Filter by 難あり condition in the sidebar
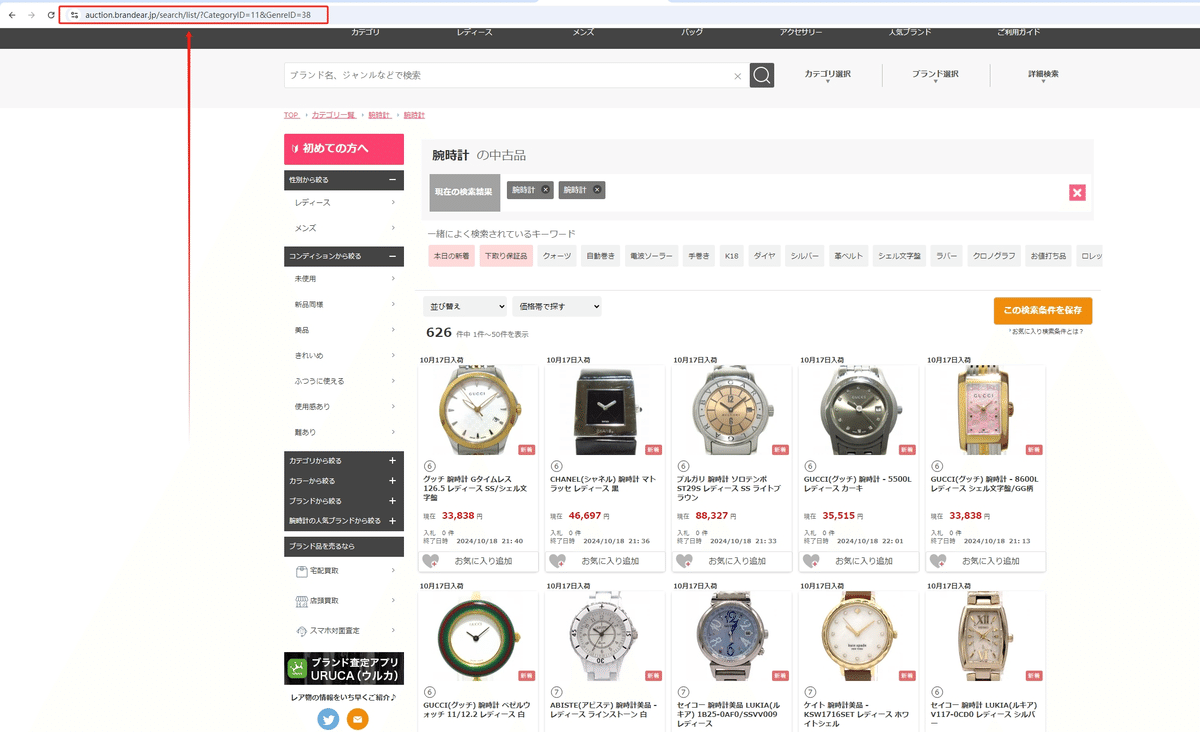1200x732 pixels. [344, 432]
